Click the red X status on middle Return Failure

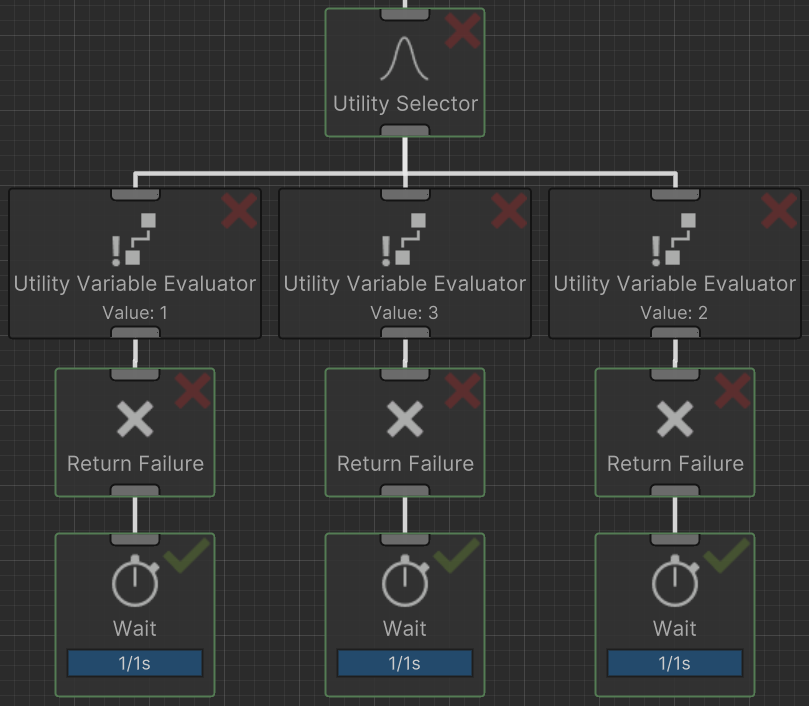[x=462, y=391]
